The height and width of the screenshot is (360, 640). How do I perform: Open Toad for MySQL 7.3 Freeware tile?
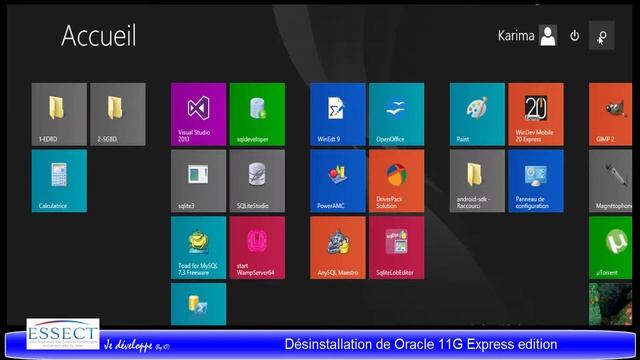click(x=198, y=248)
